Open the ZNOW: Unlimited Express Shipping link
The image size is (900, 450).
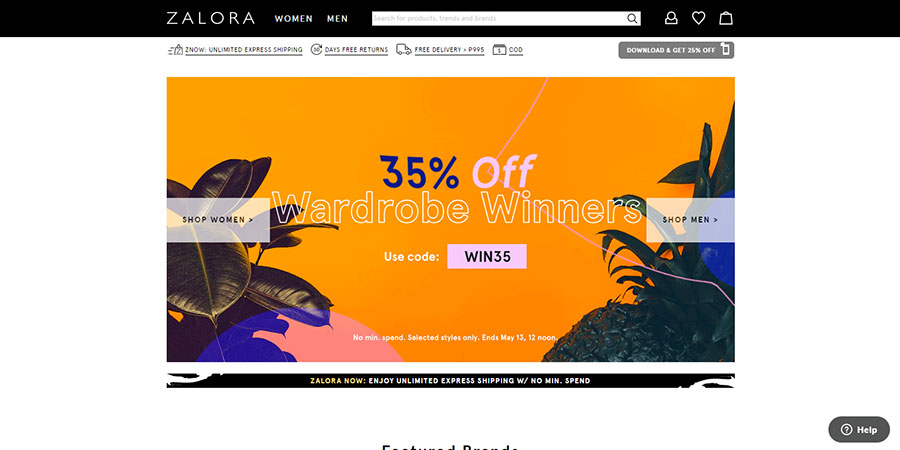click(243, 50)
